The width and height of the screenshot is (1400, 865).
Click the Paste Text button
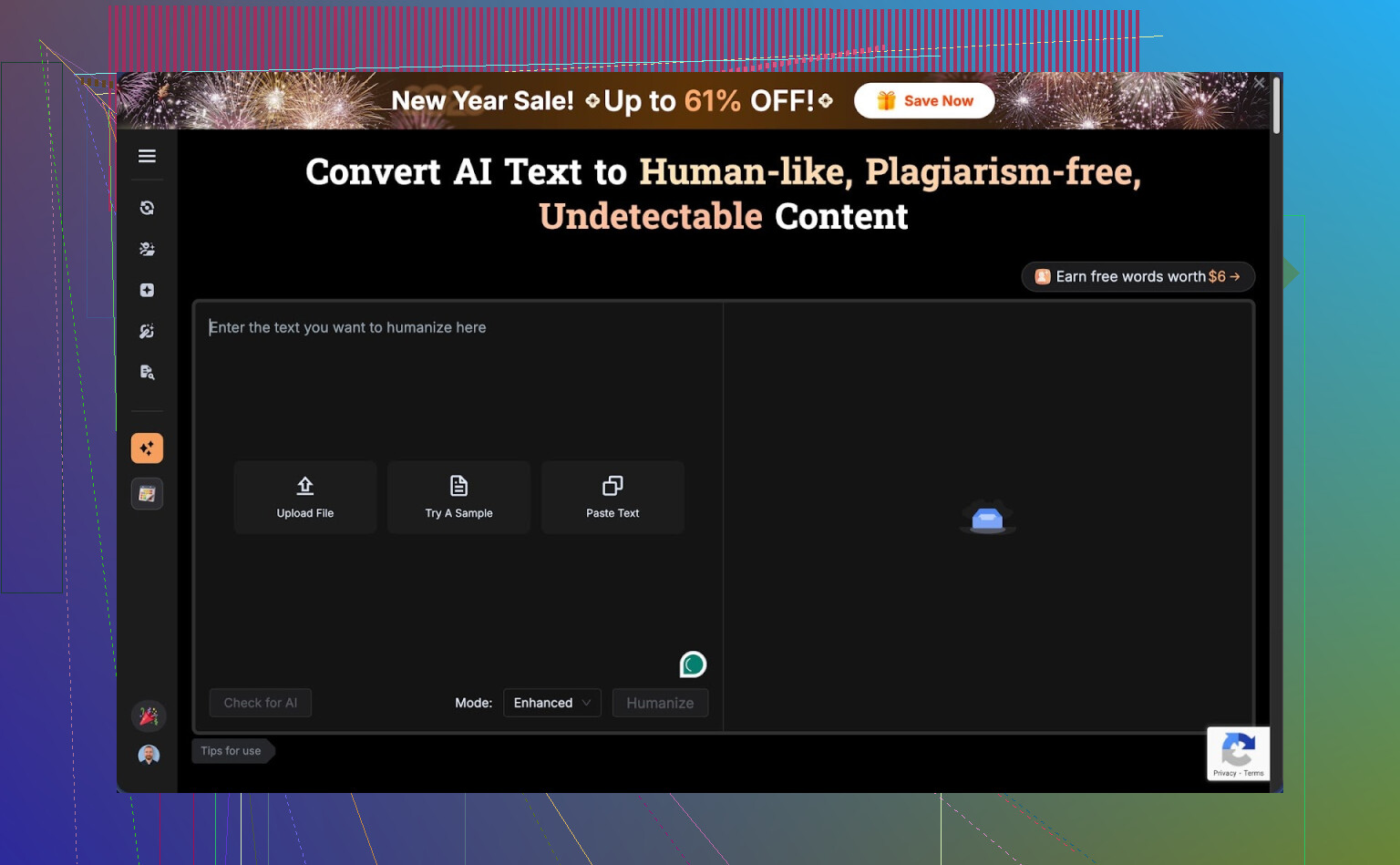tap(612, 497)
